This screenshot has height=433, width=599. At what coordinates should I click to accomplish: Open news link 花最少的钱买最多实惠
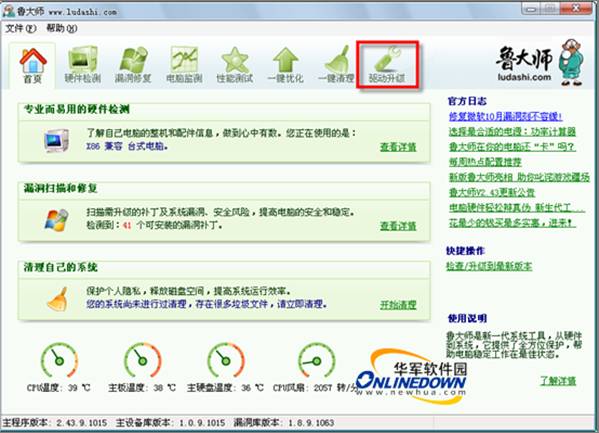click(x=512, y=222)
